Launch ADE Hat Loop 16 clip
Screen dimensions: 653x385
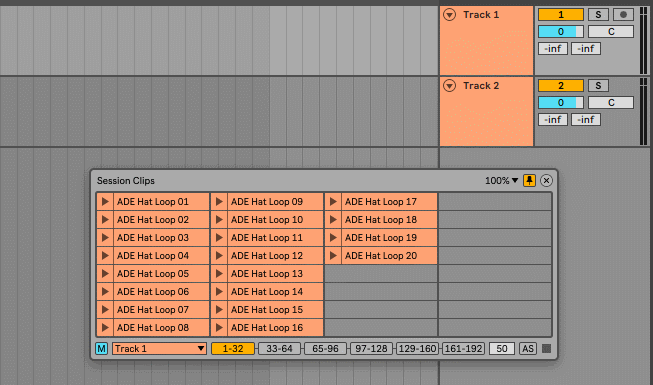[219, 328]
